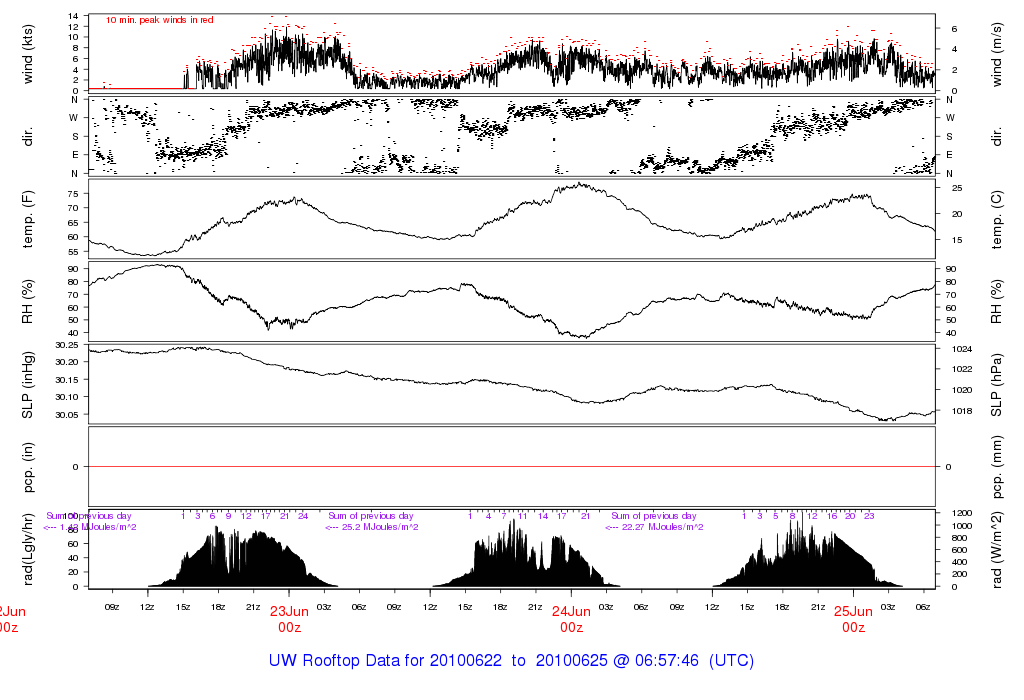
Task: Click the '30.10' pressure axis value
Action: coord(67,397)
